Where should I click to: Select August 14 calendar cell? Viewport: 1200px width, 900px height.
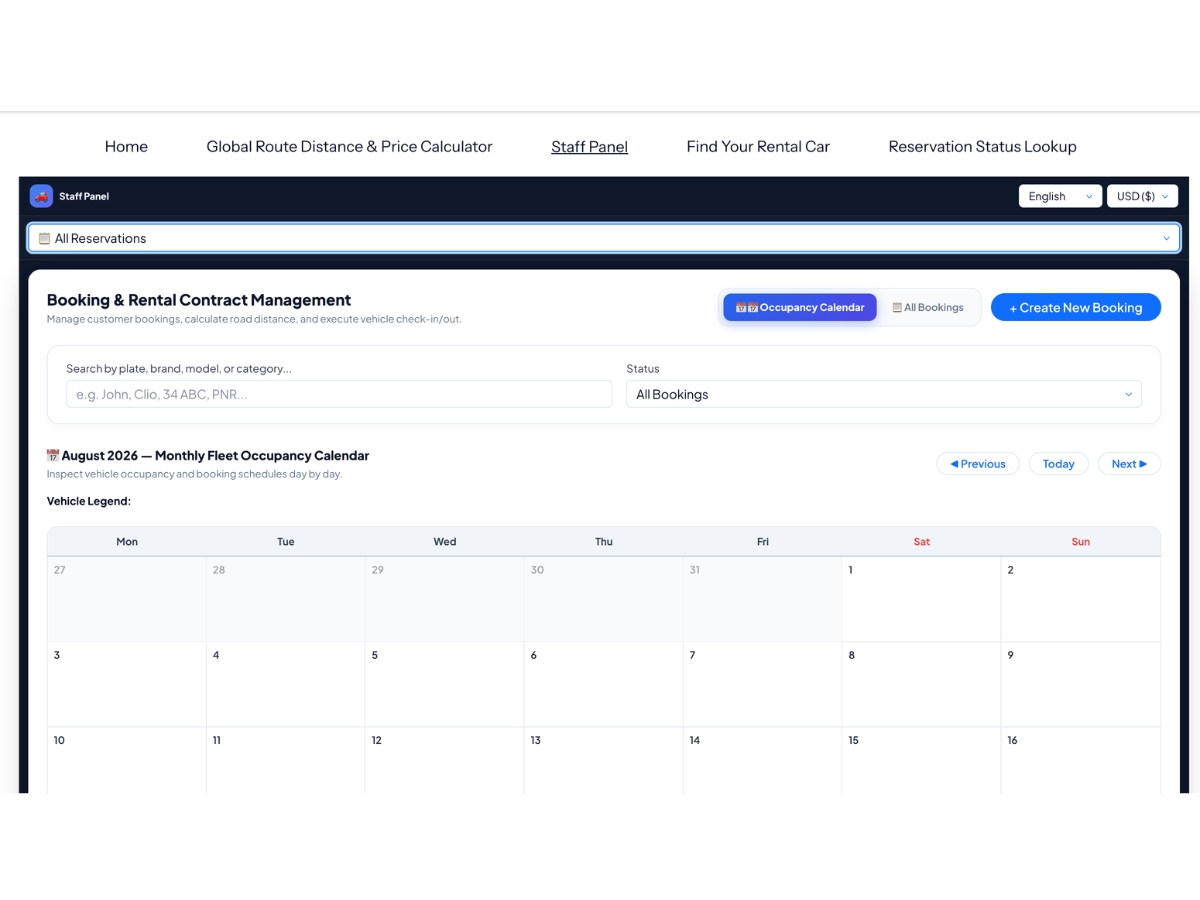763,760
